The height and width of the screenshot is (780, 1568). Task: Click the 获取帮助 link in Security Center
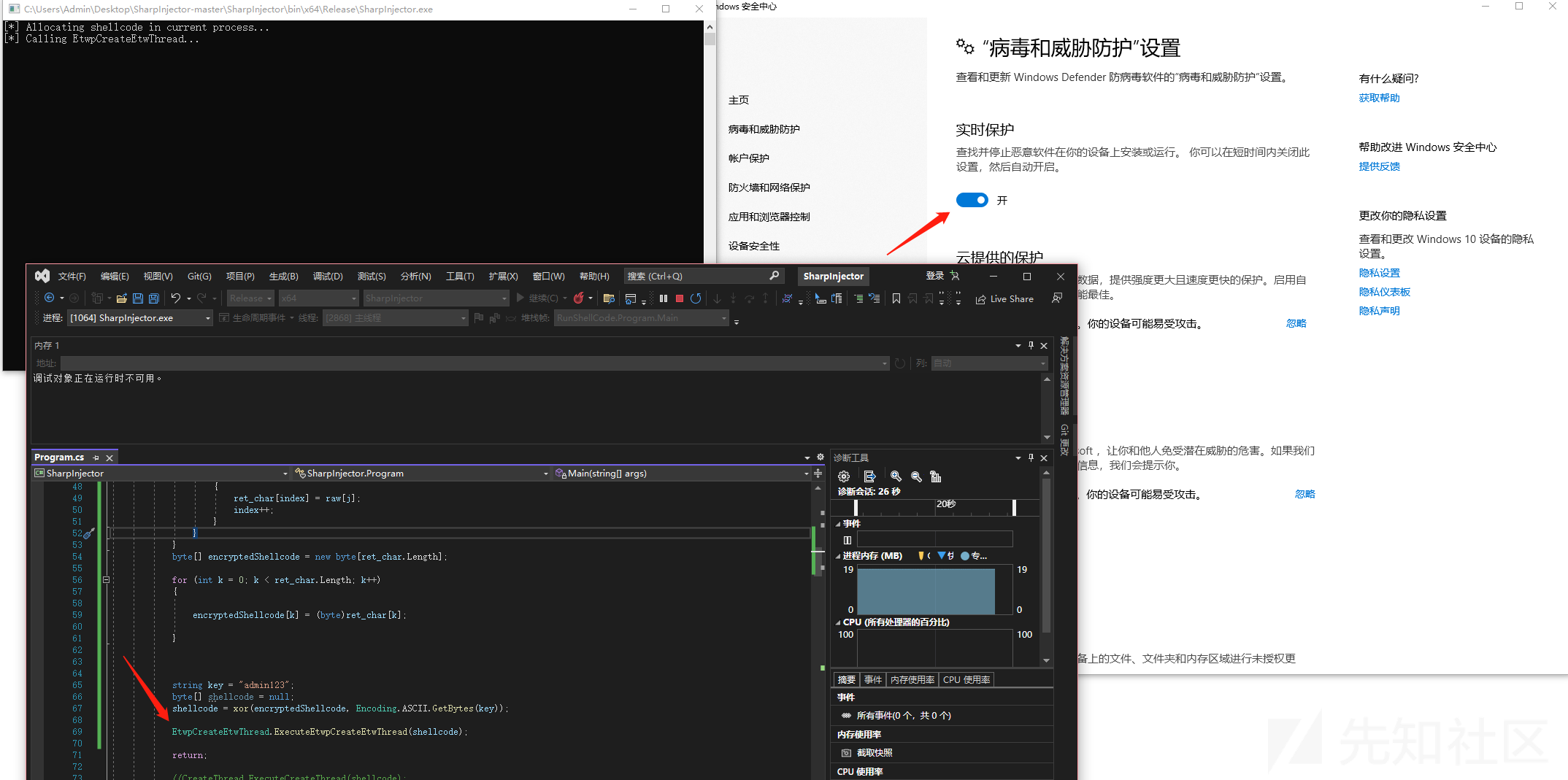[x=1379, y=98]
